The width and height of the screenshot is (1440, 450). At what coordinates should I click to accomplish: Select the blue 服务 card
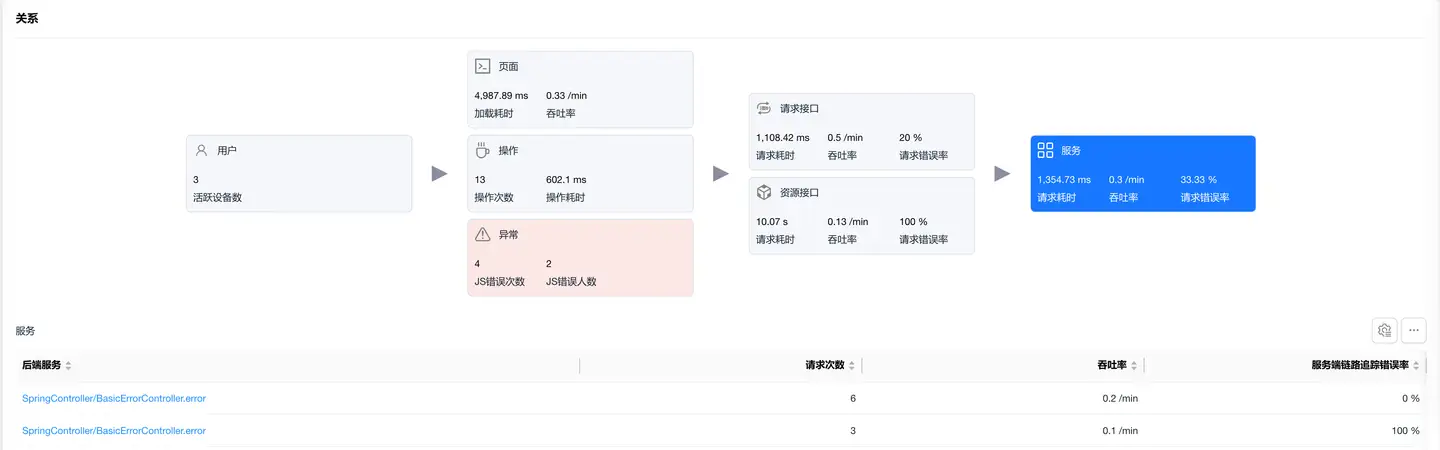pos(1142,174)
